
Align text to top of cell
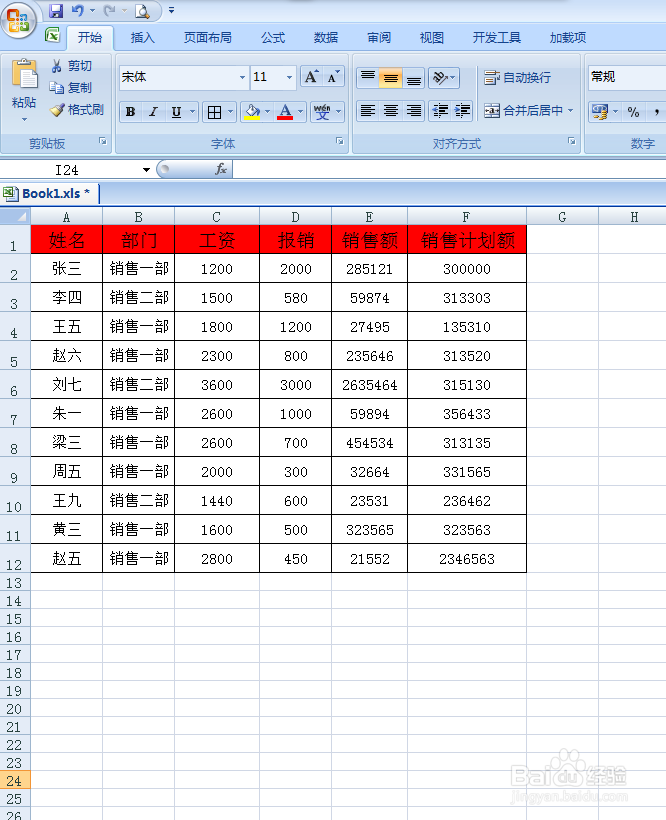[368, 77]
